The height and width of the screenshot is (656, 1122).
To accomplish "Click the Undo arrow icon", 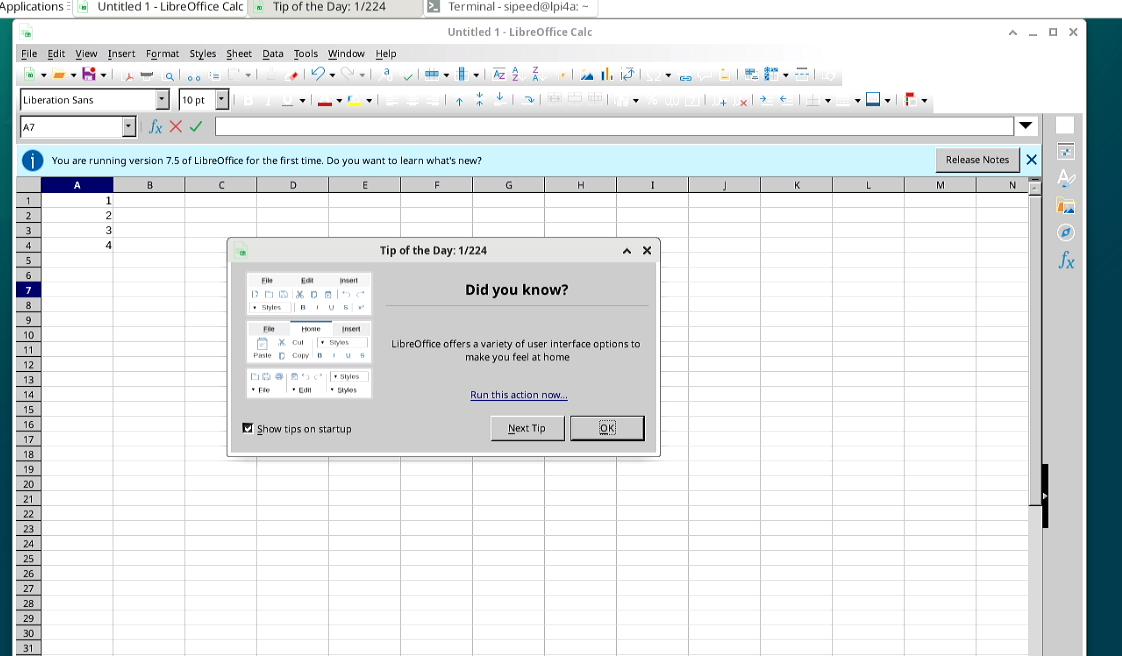I will pyautogui.click(x=318, y=74).
